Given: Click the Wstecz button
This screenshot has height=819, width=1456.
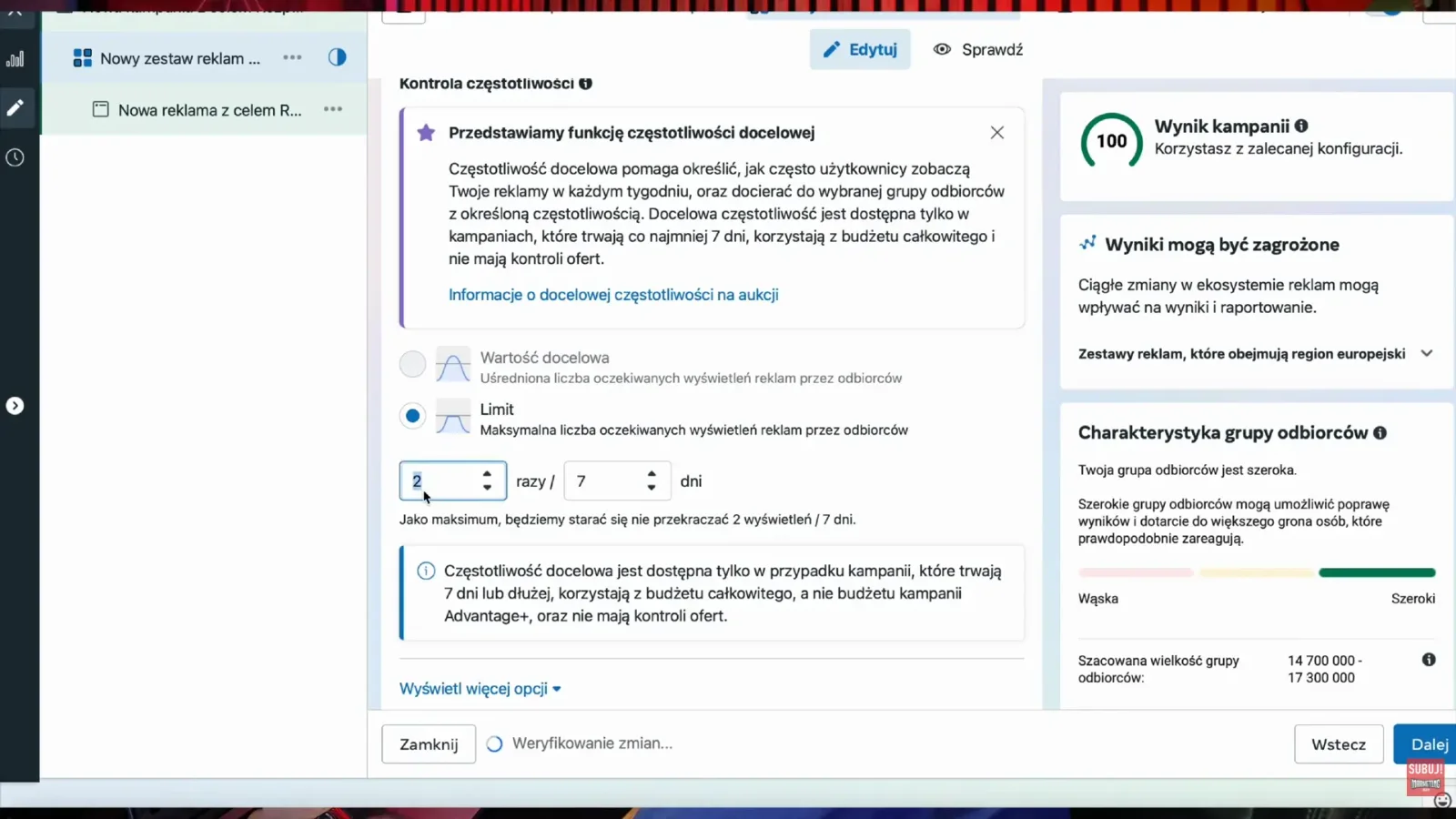Looking at the screenshot, I should (1339, 744).
